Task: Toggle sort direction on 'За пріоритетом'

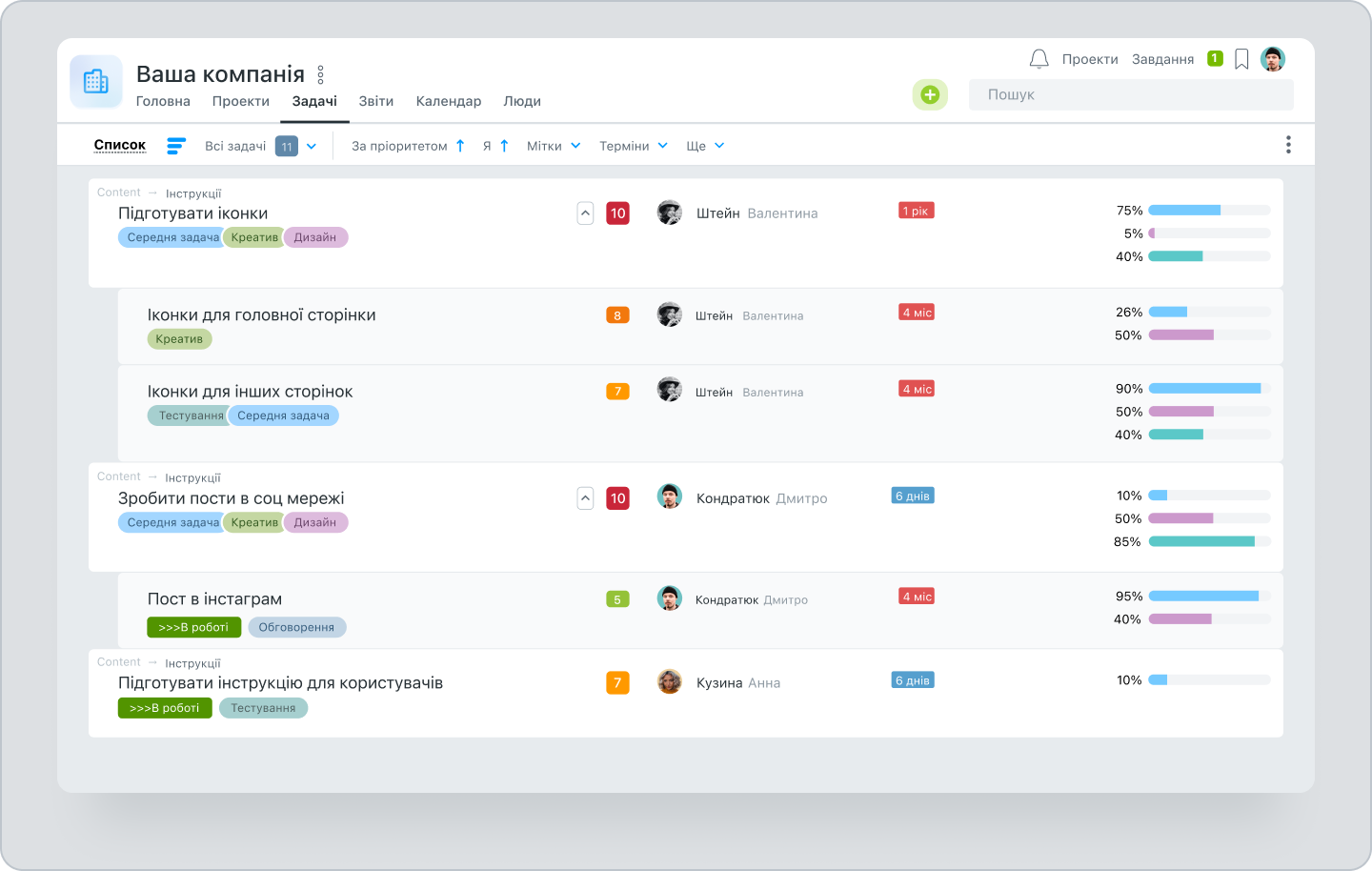Action: [460, 146]
